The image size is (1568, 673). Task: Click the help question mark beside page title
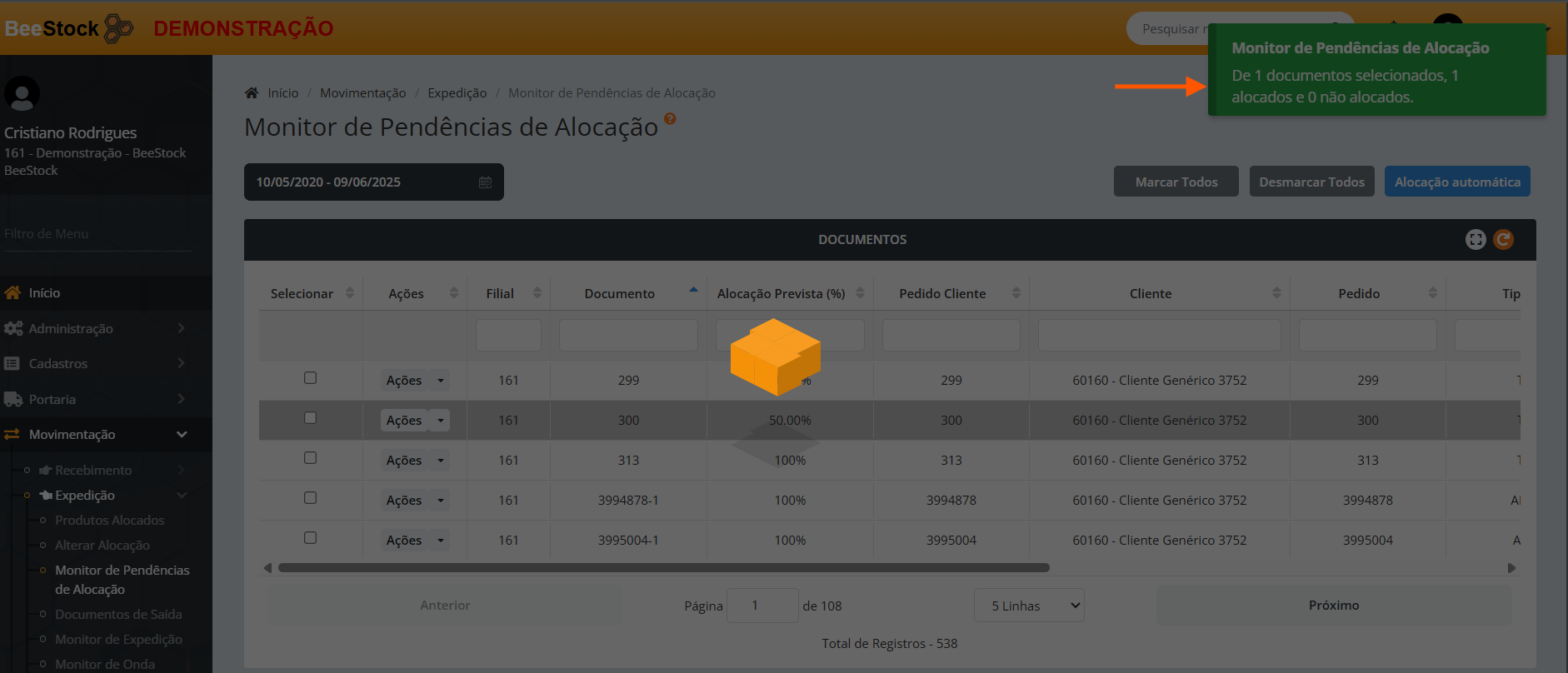pos(670,119)
